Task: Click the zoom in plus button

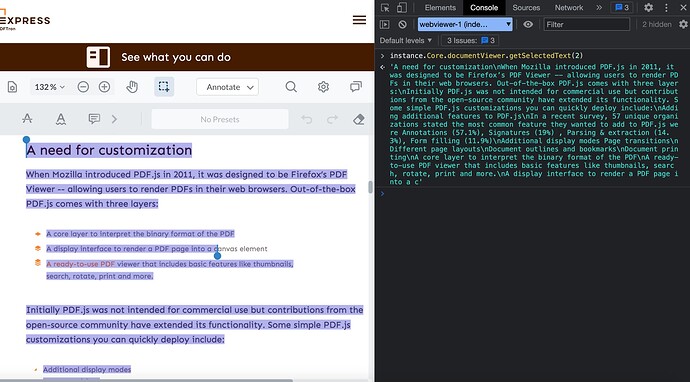Action: point(104,87)
